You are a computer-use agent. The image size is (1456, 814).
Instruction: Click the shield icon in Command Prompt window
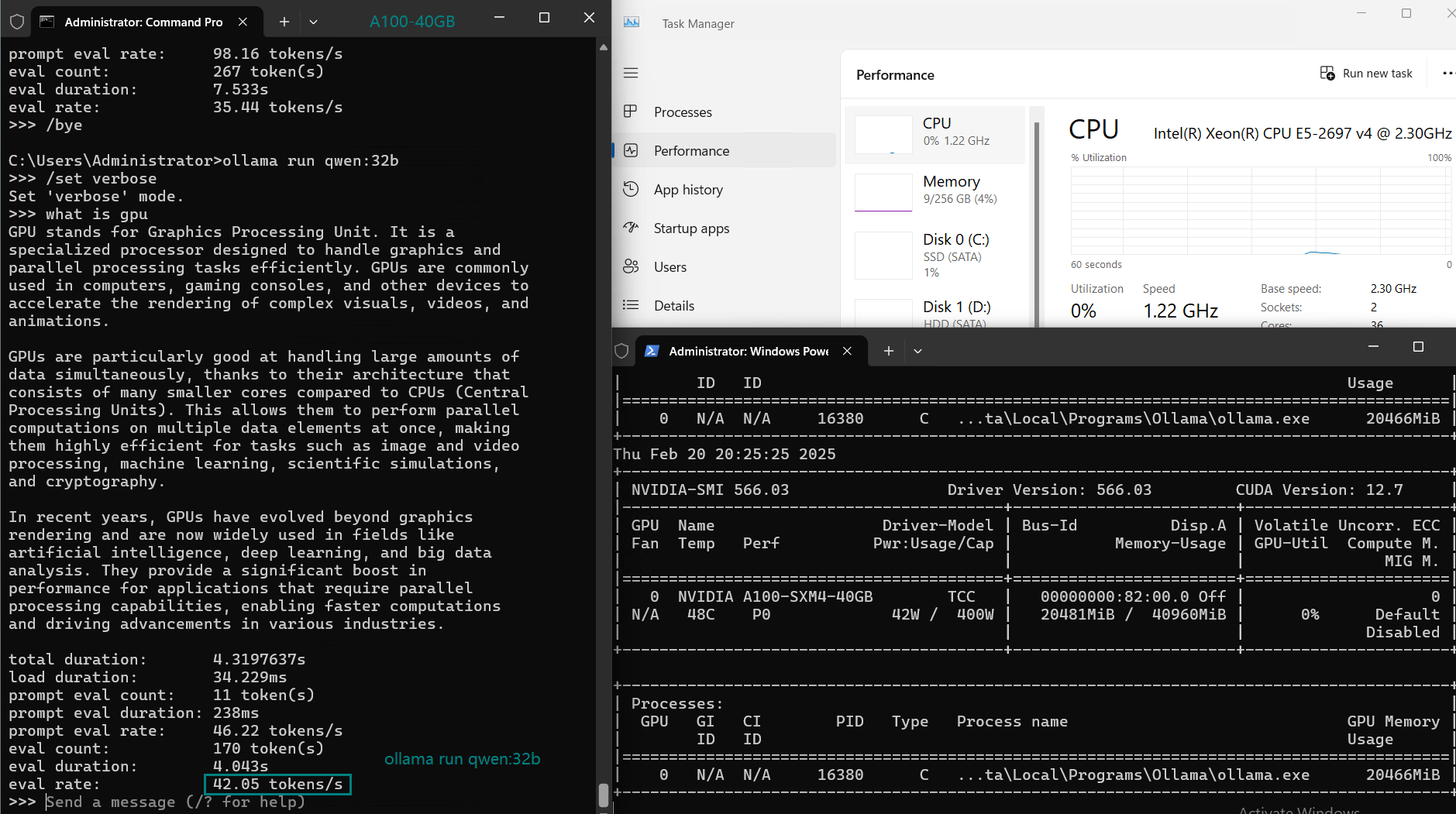pyautogui.click(x=17, y=22)
